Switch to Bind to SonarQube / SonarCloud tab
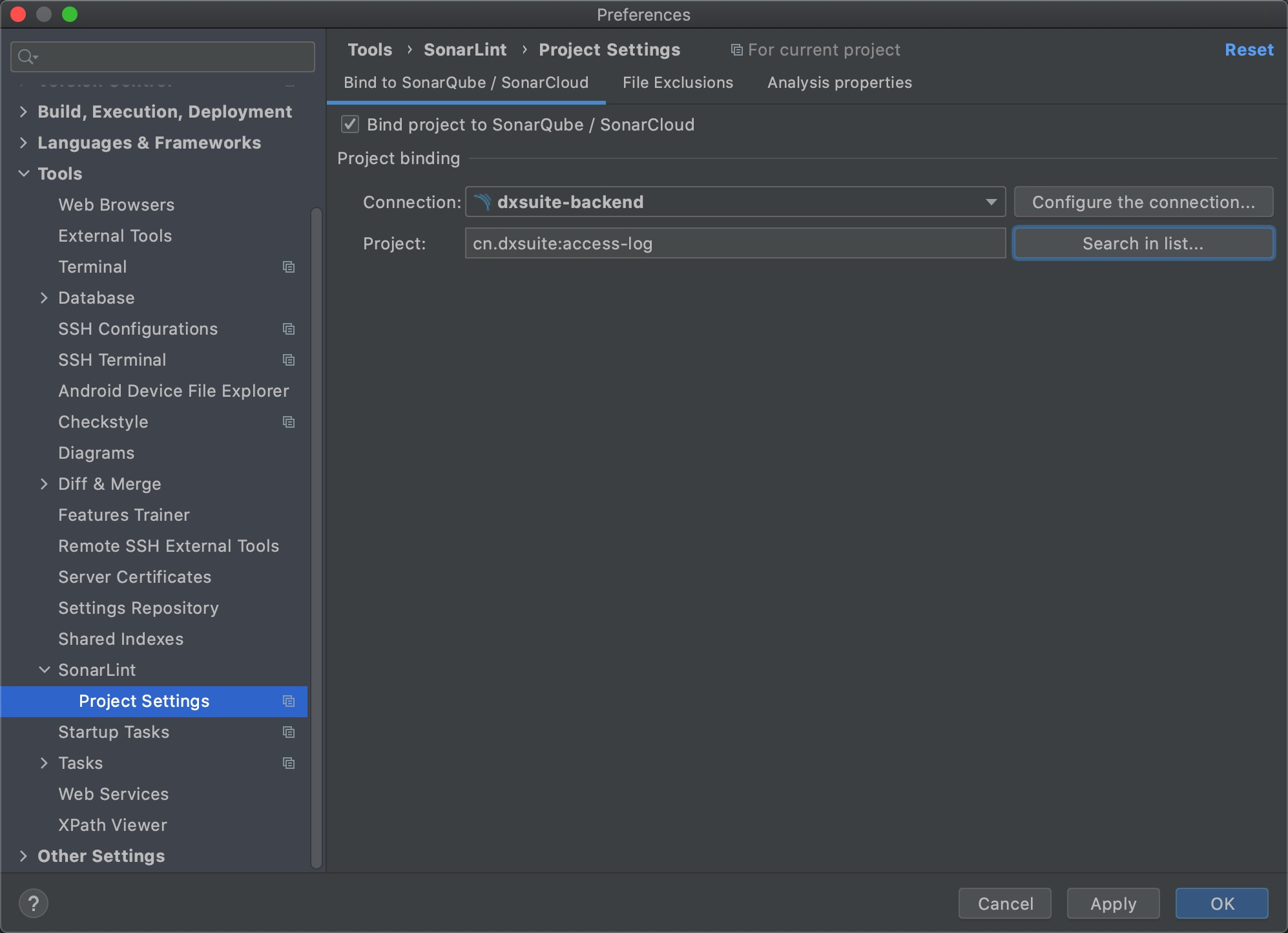The width and height of the screenshot is (1288, 933). pos(466,83)
